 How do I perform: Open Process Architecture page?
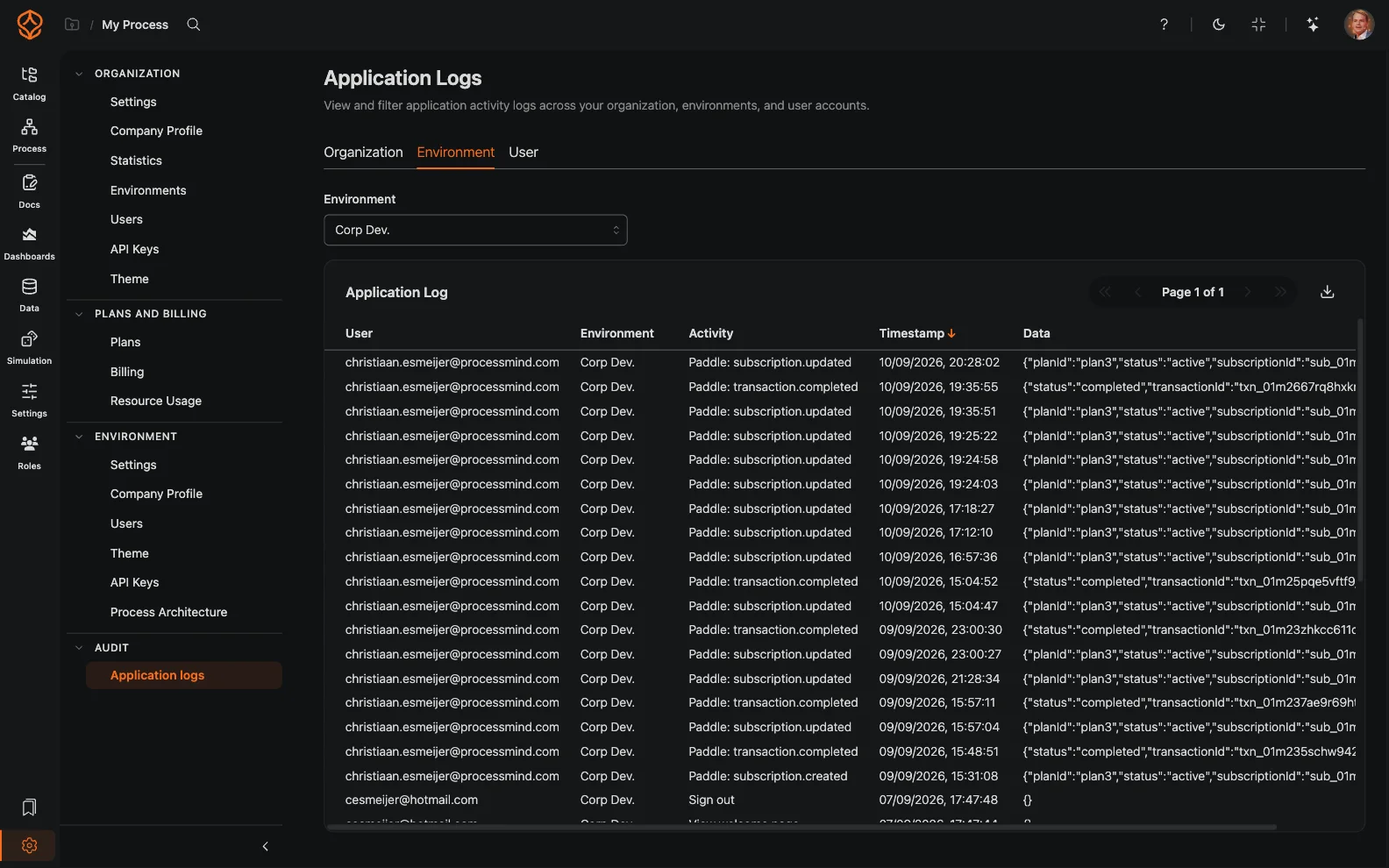[x=168, y=612]
